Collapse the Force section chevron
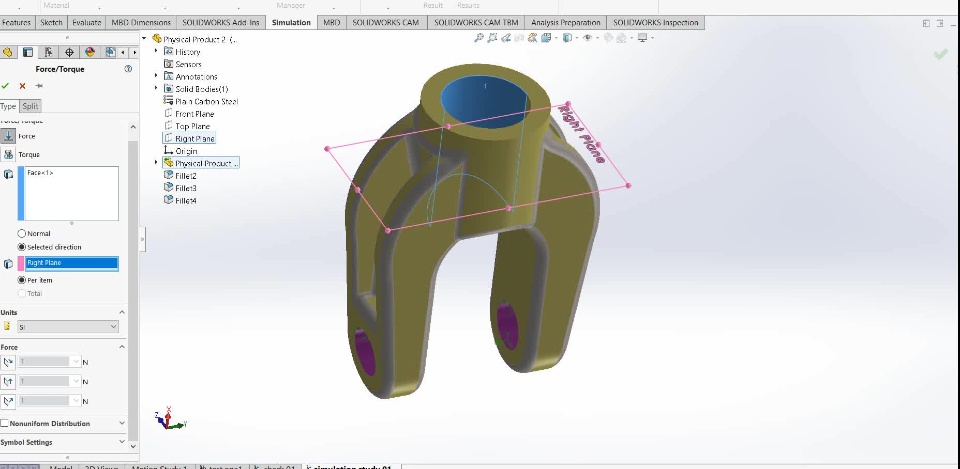This screenshot has width=960, height=469. 122,347
